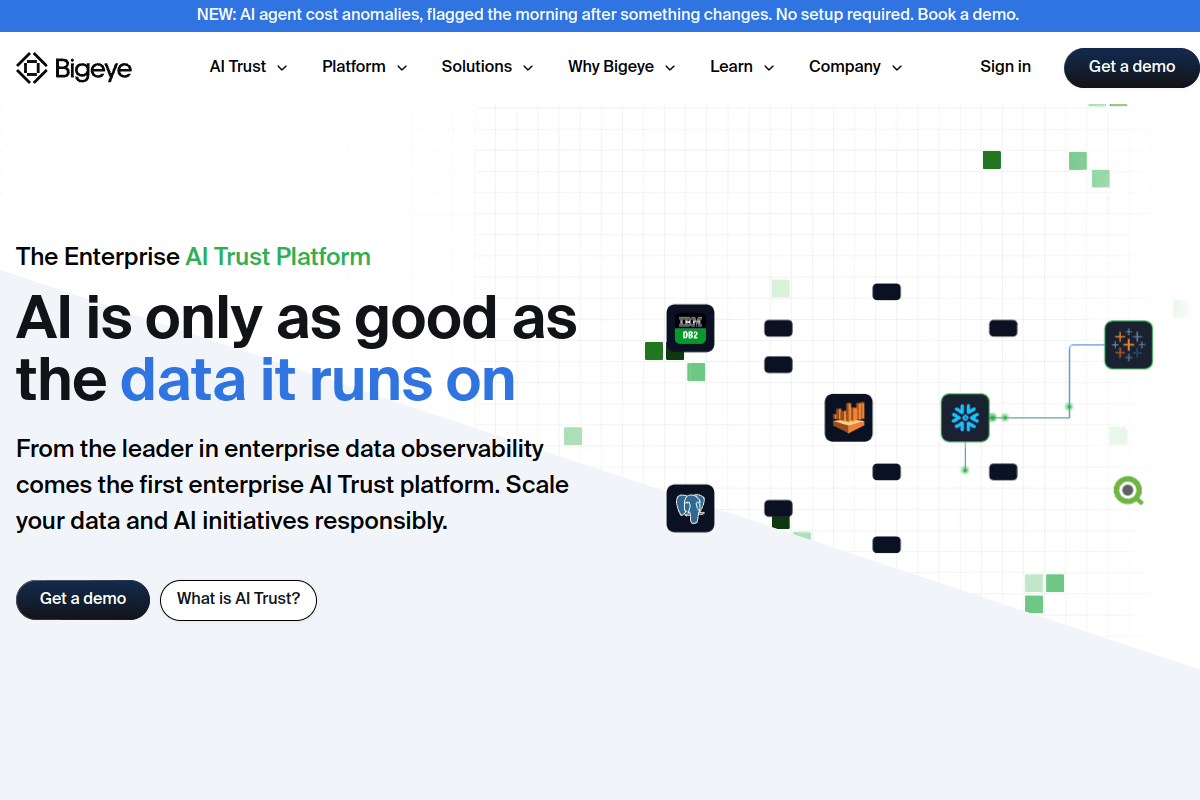Click What is AI Trust? button
Screen dimensions: 1200x800
pyautogui.click(x=238, y=600)
